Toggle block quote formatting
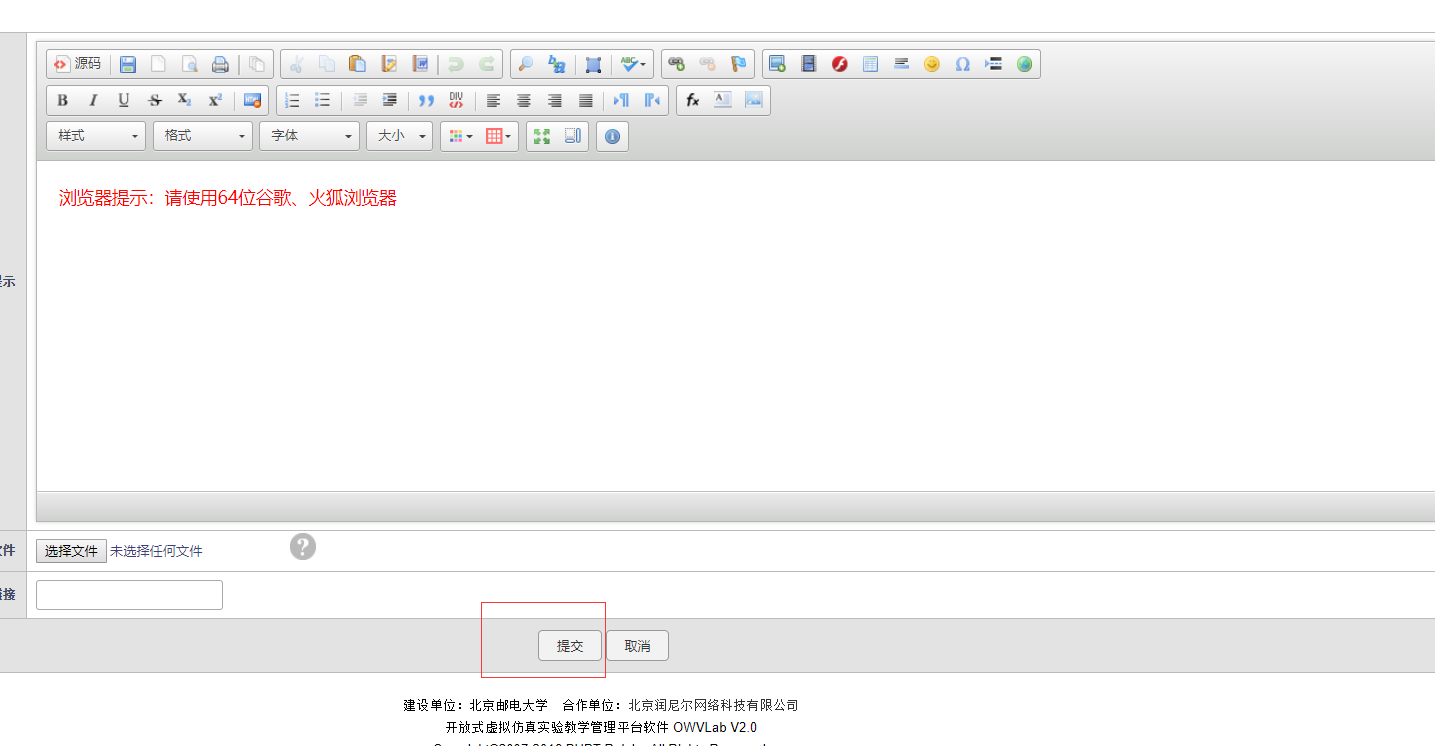 [426, 100]
